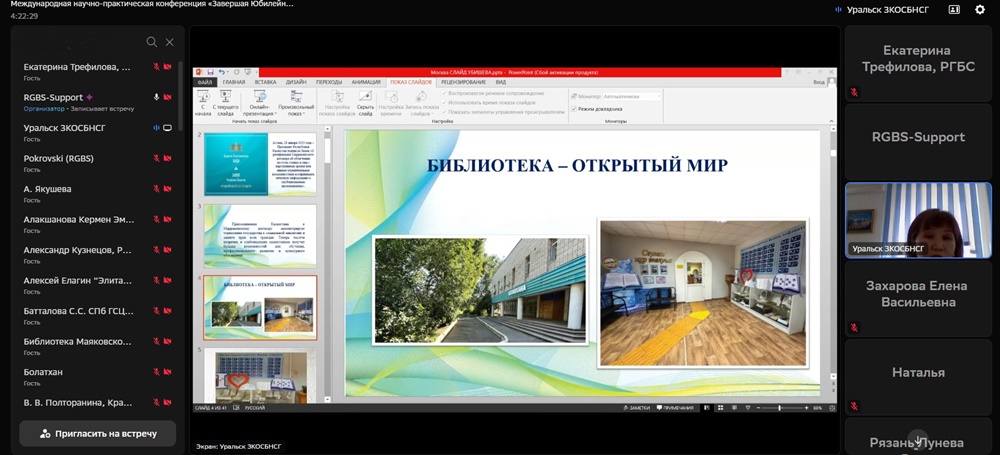
Task: Open the 'Анимация' ribbon tab
Action: tap(365, 82)
